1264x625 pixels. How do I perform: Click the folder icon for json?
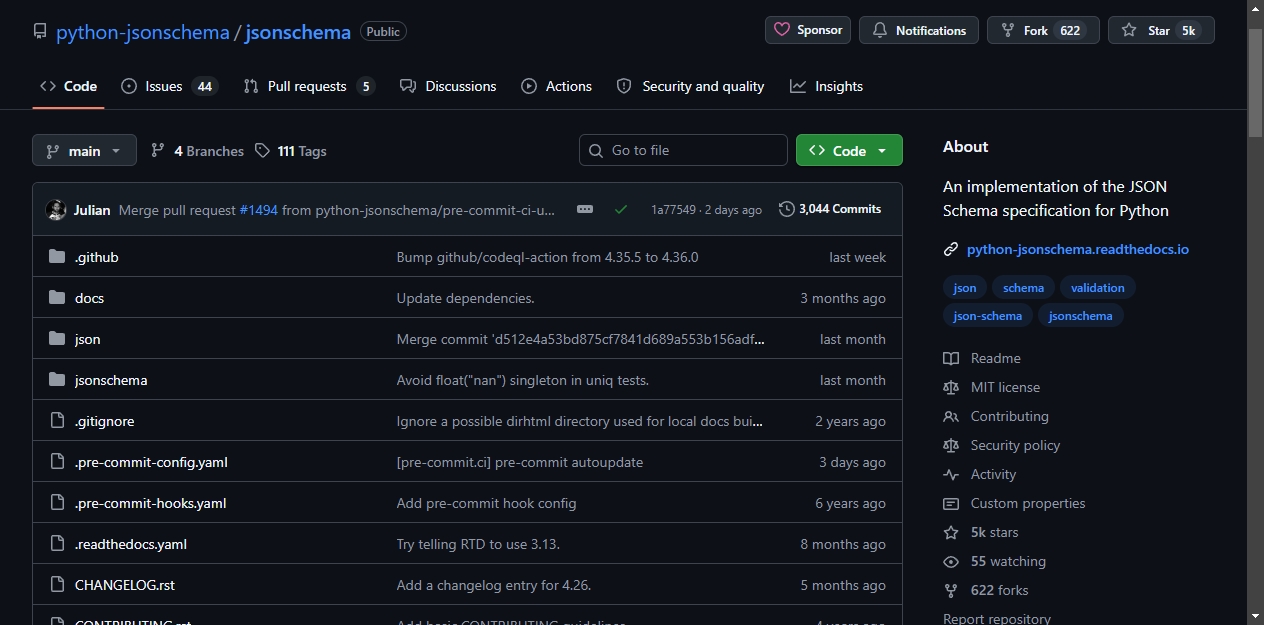click(57, 339)
